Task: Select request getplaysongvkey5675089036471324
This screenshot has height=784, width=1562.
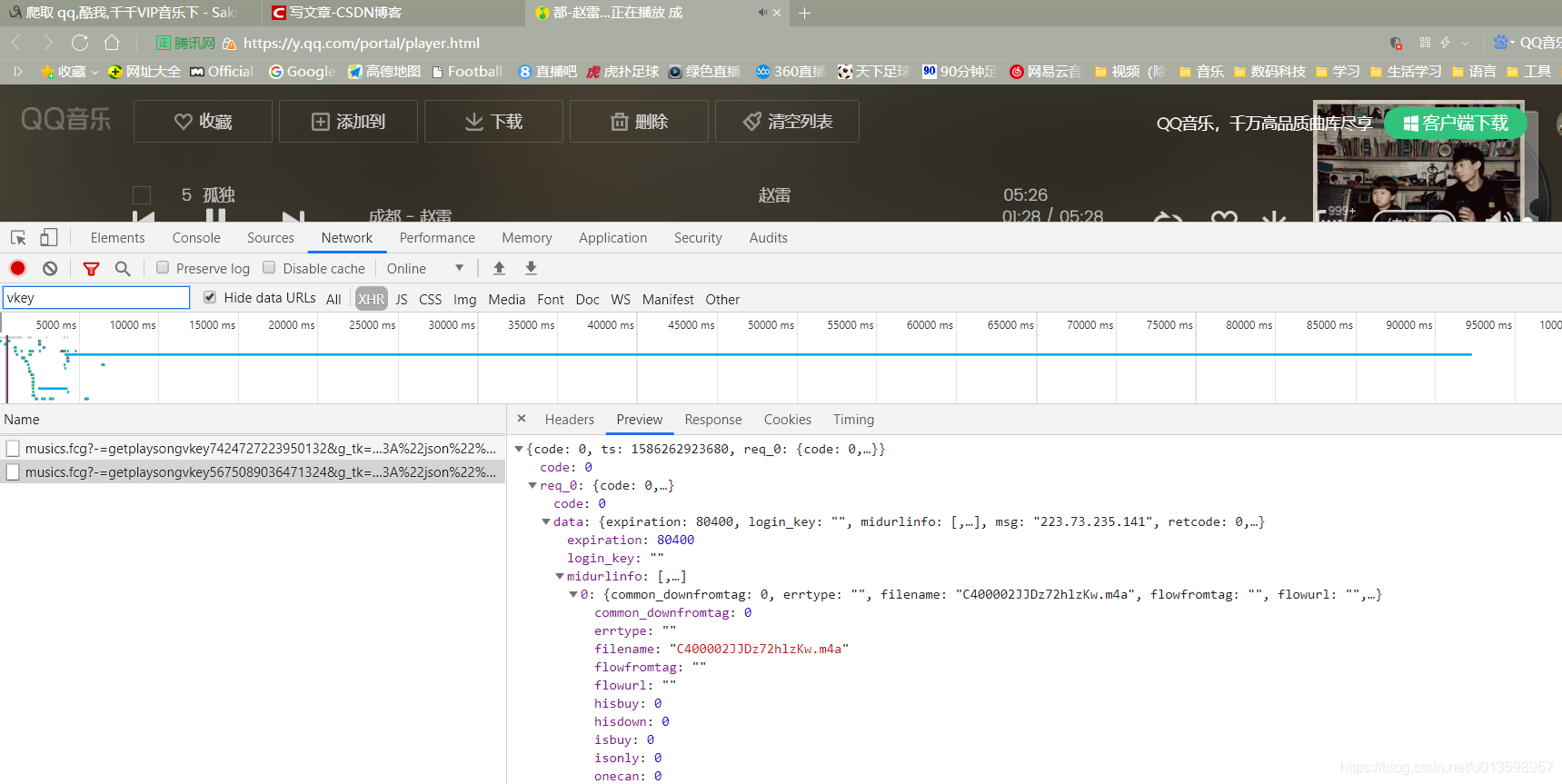Action: (x=253, y=471)
